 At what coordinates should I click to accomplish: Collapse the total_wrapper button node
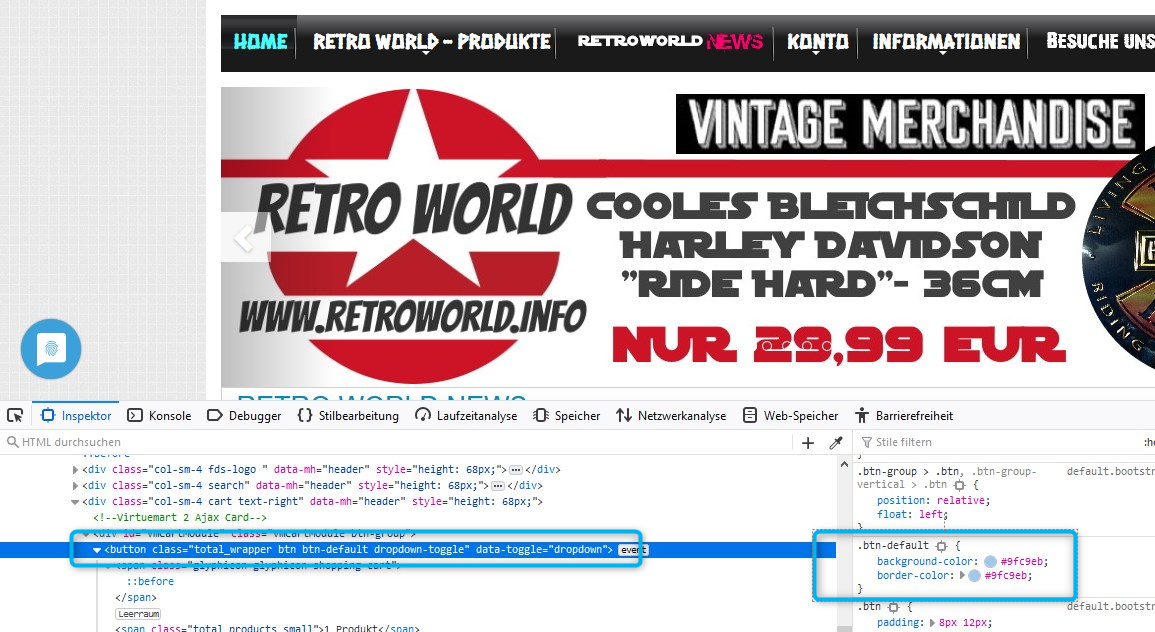point(97,550)
